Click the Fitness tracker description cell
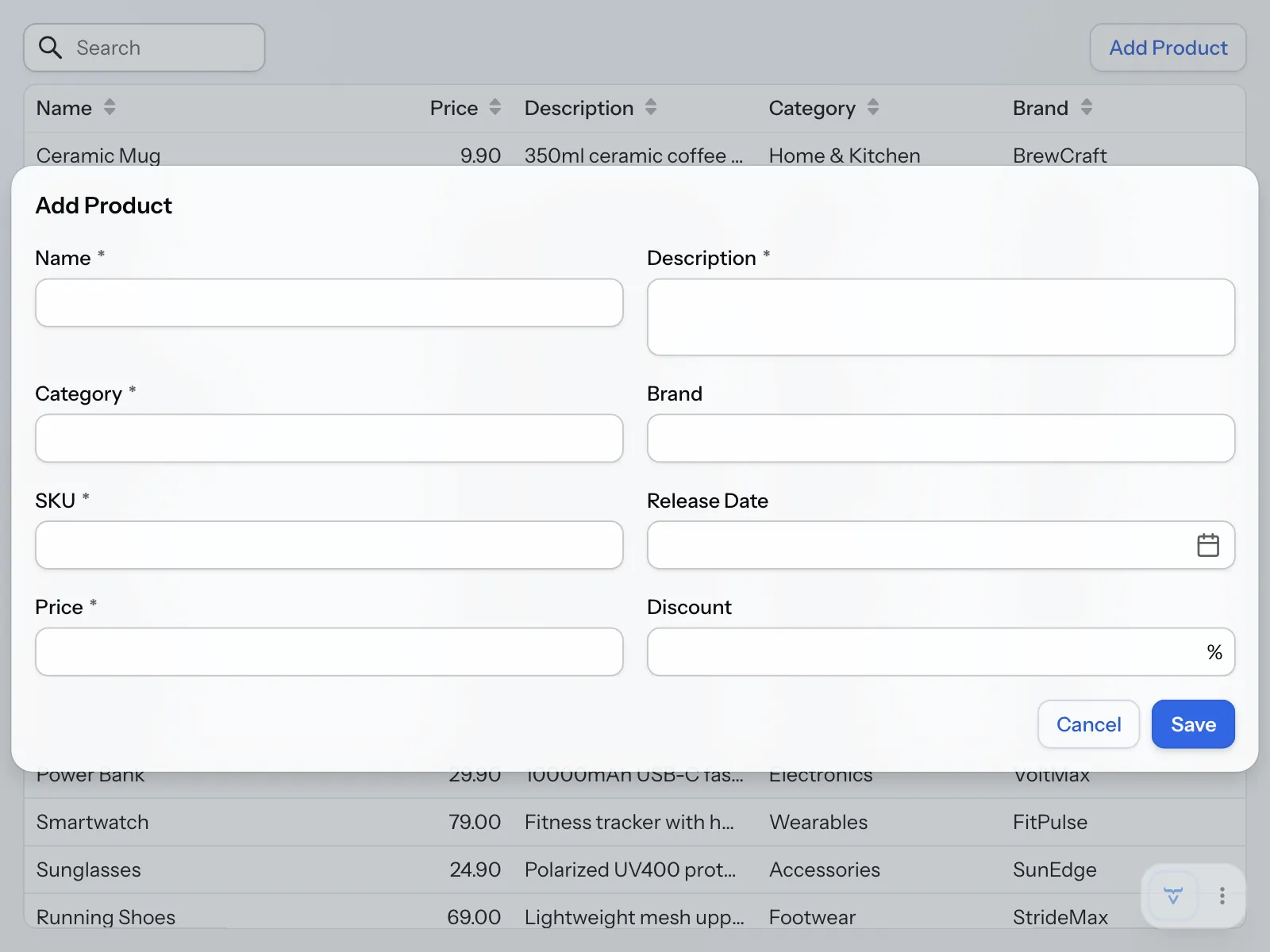The width and height of the screenshot is (1270, 952). click(629, 822)
